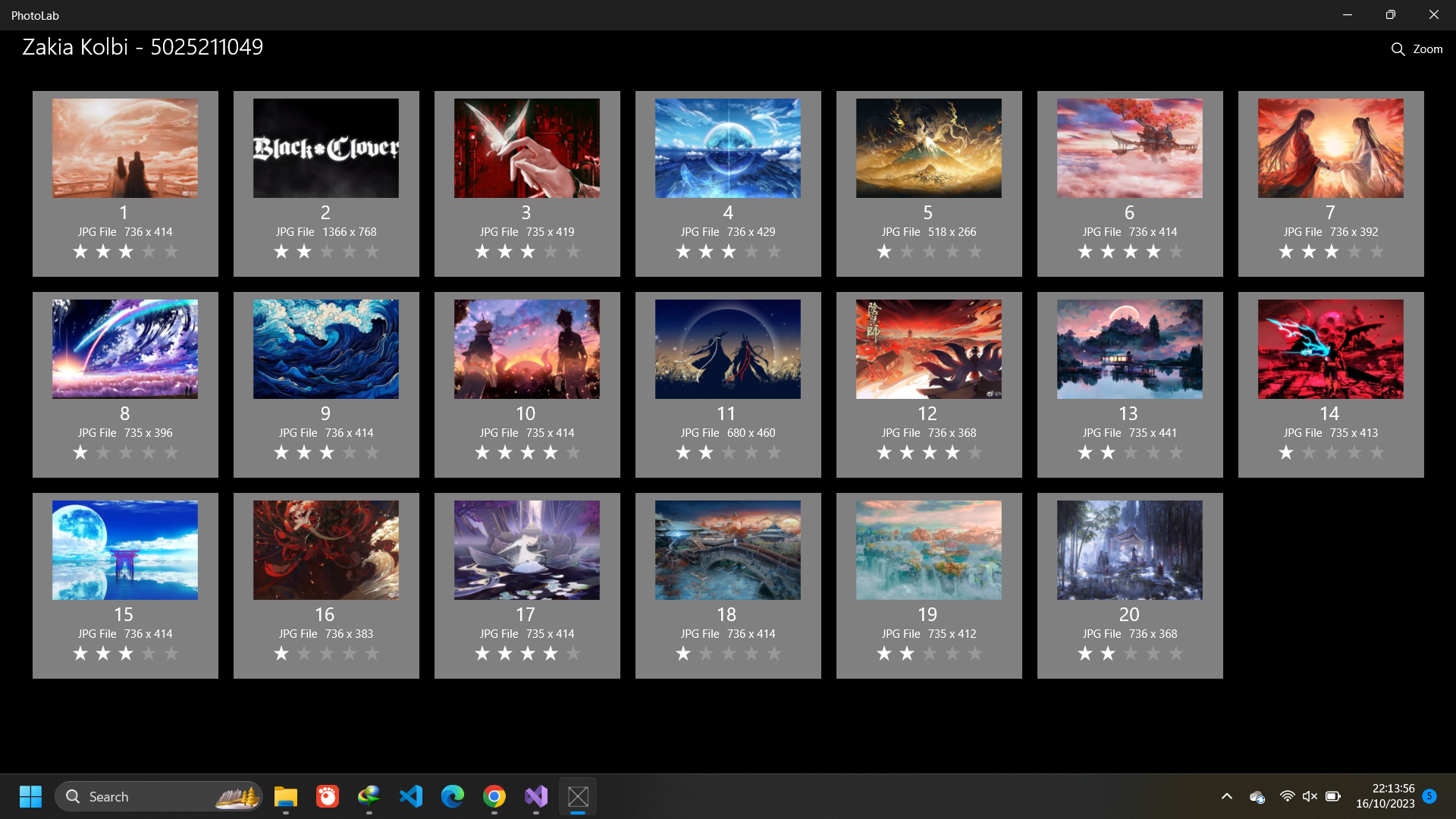
Task: Click the Zoom magnifier icon
Action: click(x=1398, y=49)
